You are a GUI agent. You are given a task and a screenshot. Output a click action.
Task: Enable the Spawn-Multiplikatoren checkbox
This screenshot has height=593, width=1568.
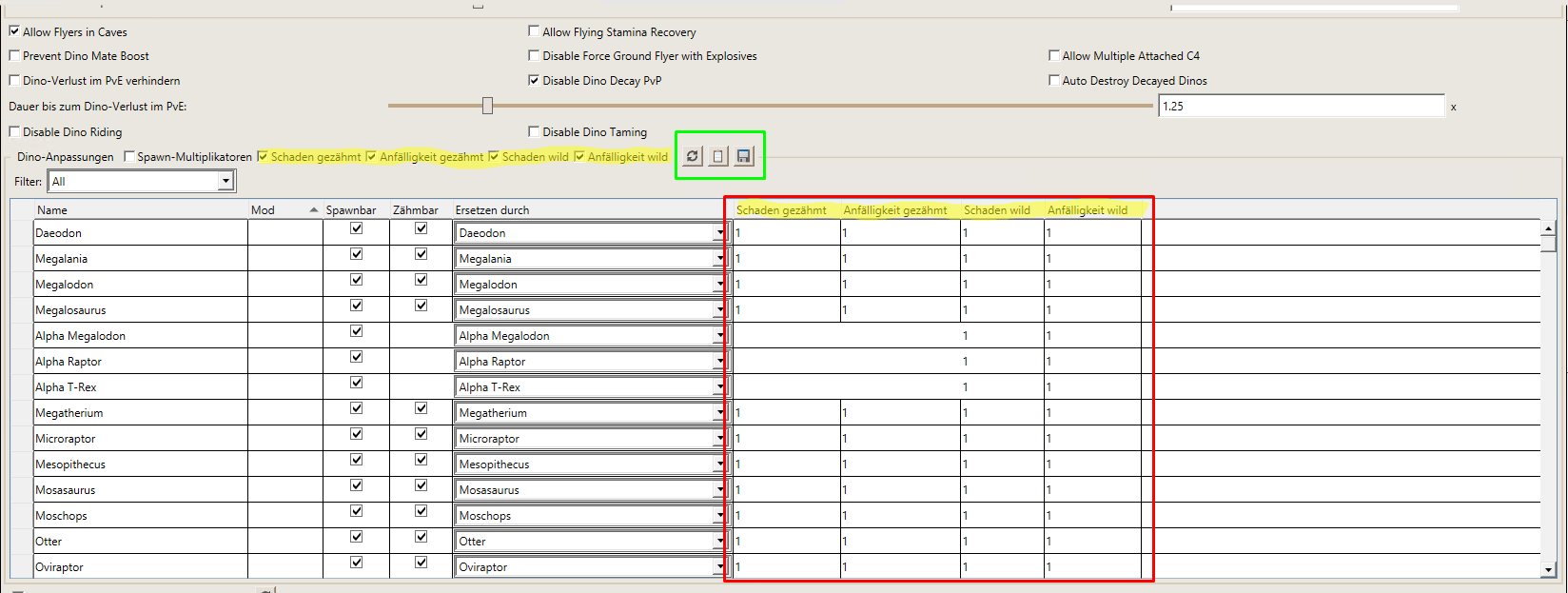pos(129,157)
